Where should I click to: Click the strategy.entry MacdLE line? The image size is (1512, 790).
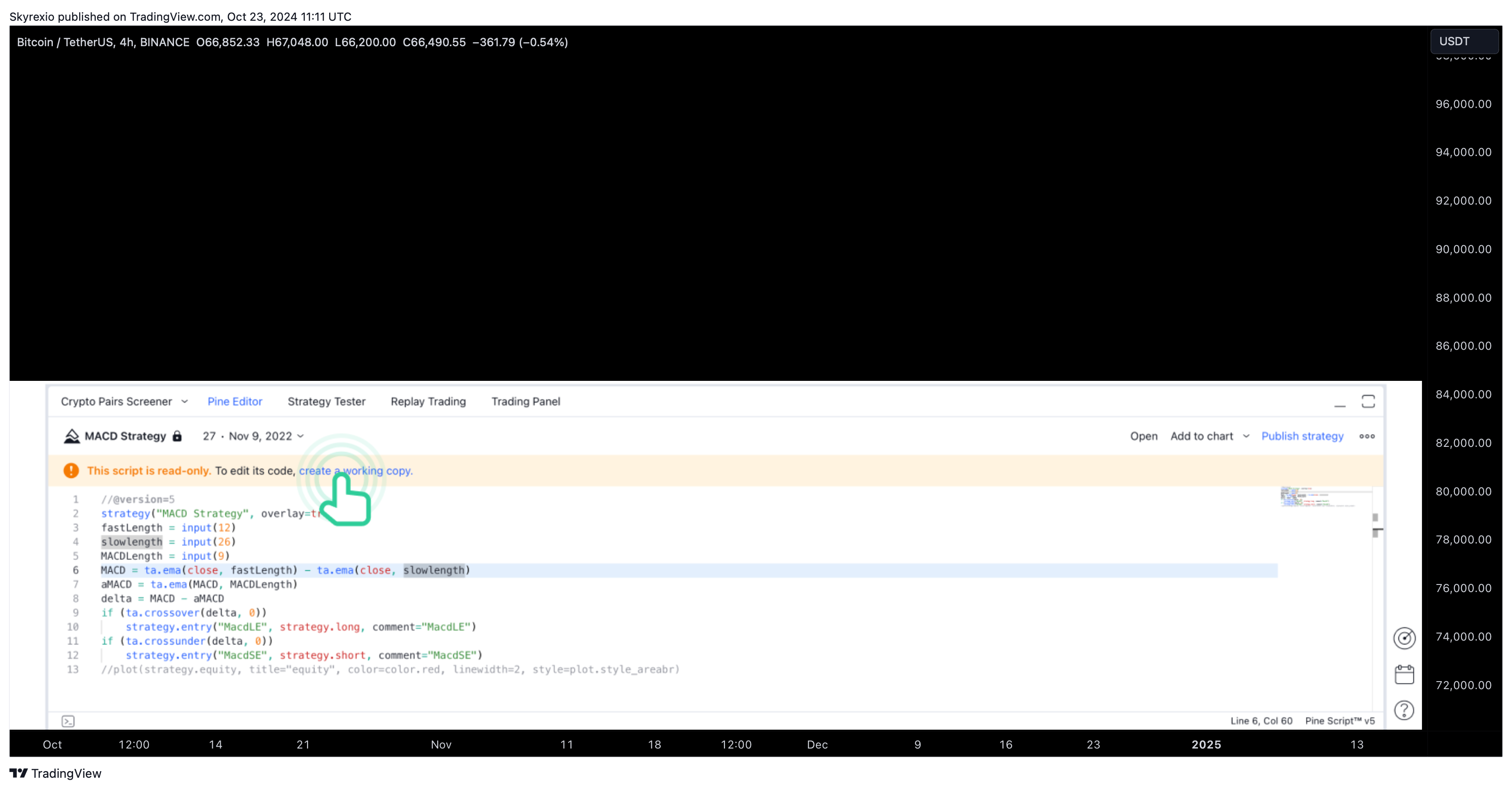pyautogui.click(x=300, y=627)
